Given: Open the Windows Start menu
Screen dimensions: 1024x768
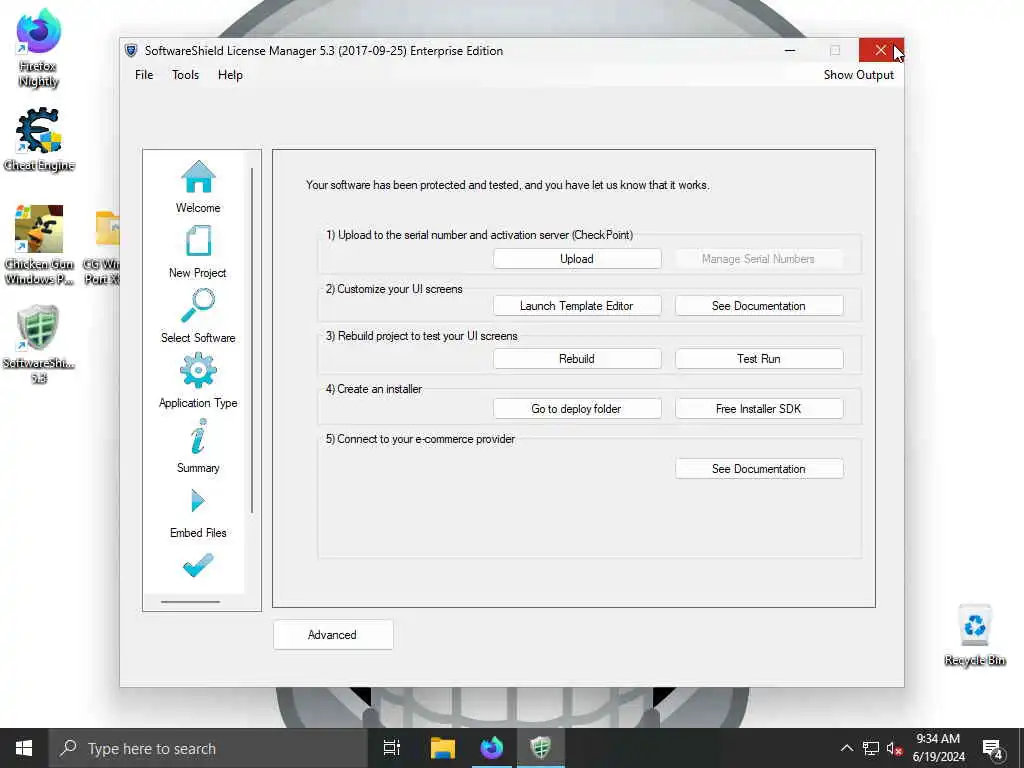Looking at the screenshot, I should (24, 748).
